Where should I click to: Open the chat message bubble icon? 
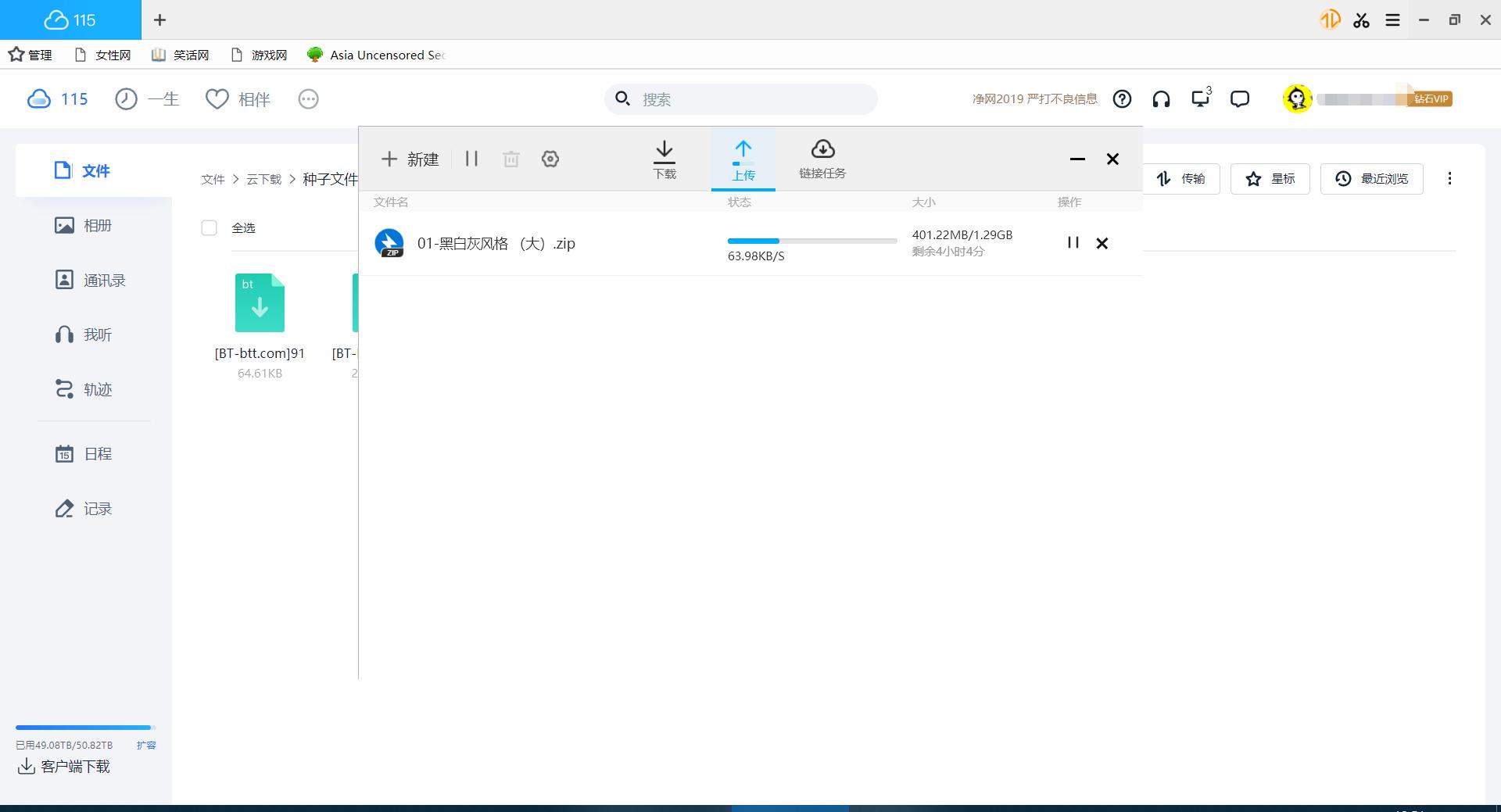click(x=1239, y=99)
